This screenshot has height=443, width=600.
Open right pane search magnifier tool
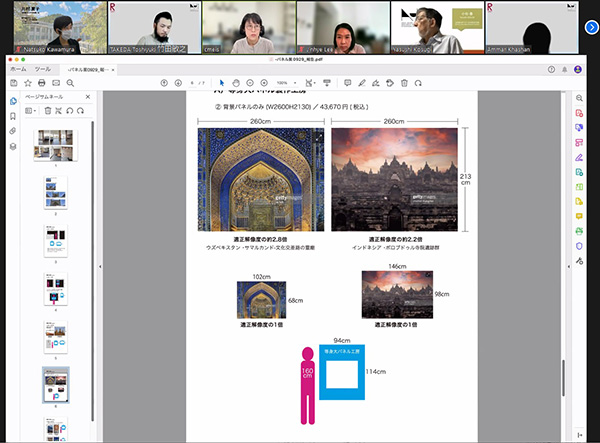[579, 98]
